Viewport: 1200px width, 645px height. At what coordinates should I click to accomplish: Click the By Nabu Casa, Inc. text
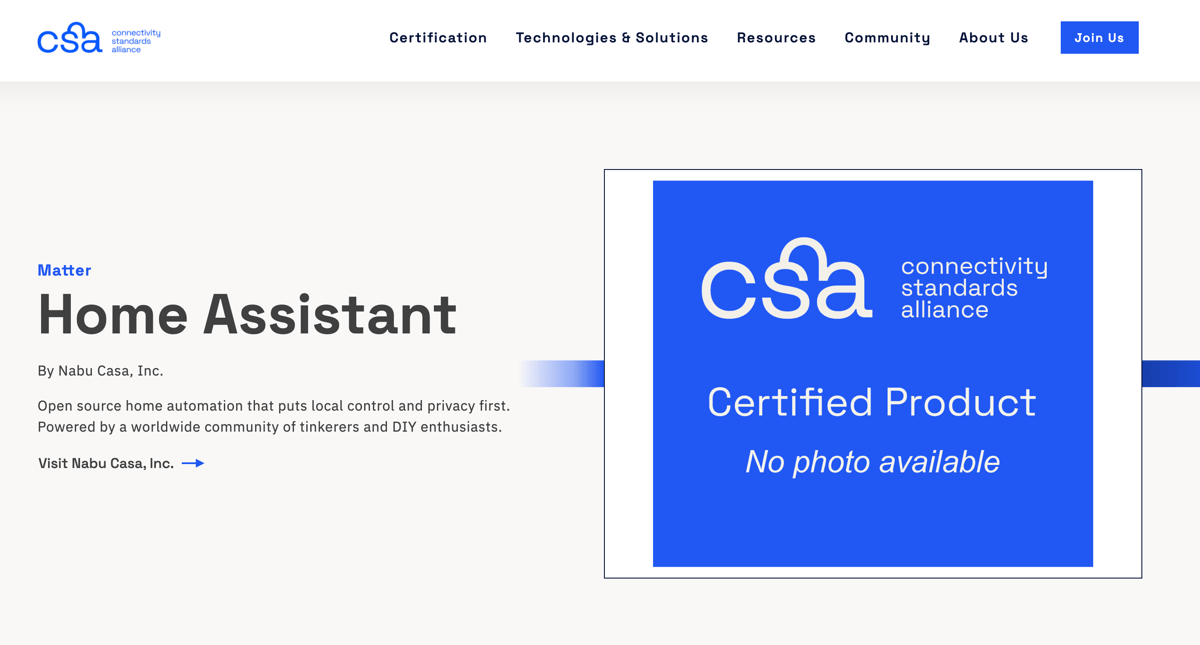click(100, 370)
